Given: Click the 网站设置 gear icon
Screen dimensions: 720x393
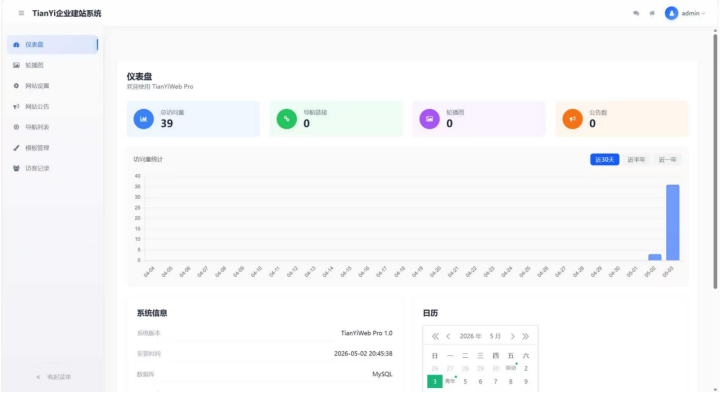Looking at the screenshot, I should pyautogui.click(x=17, y=86).
